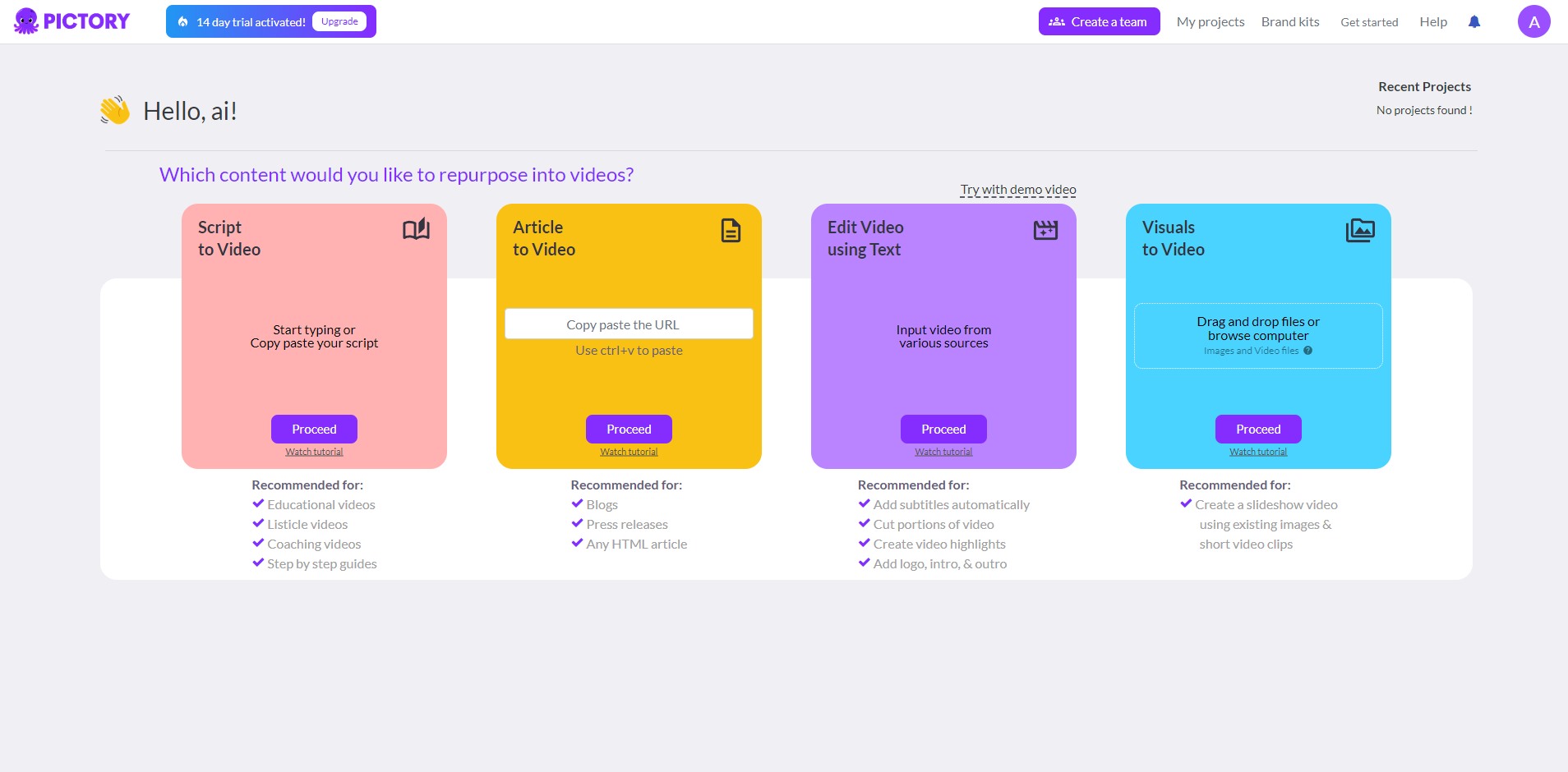Image resolution: width=1568 pixels, height=772 pixels.
Task: Click the 'Edit Video using Text' card title
Action: tap(865, 238)
